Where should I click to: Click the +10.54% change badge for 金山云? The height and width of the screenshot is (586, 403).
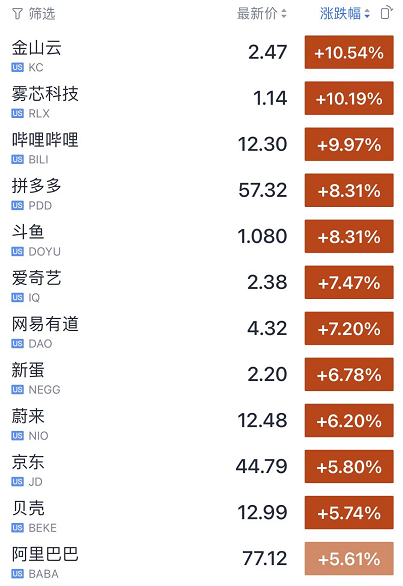point(349,52)
